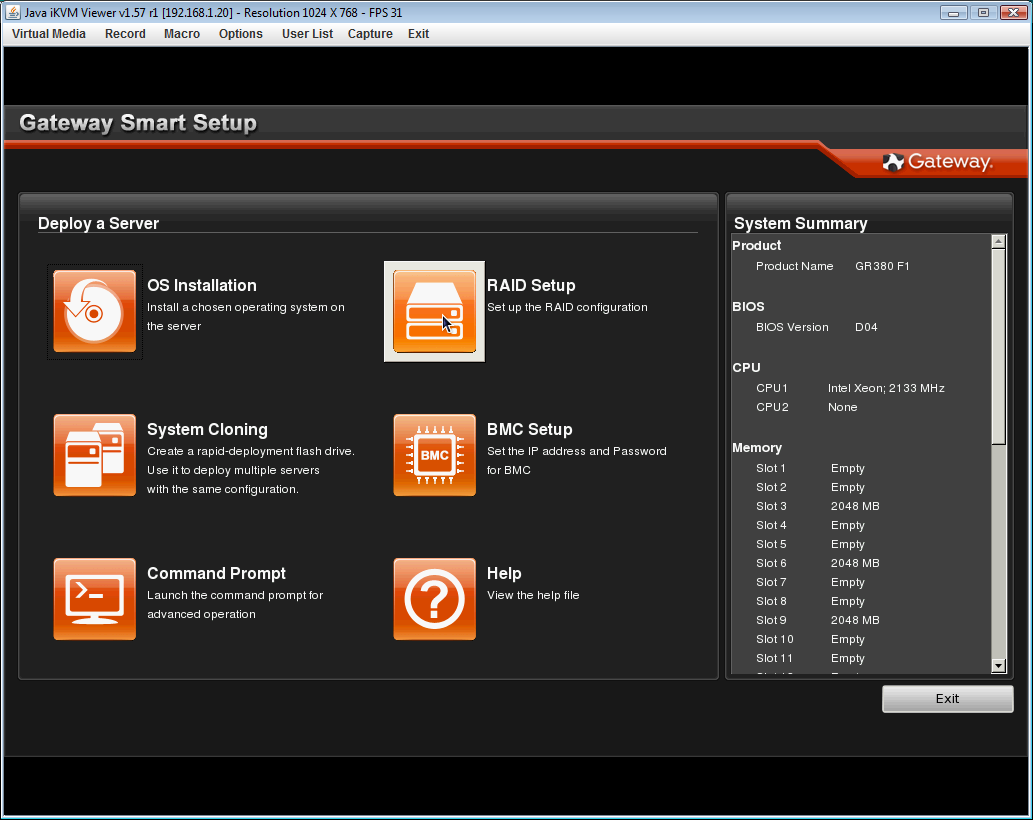Viewport: 1033px width, 820px height.
Task: Open the User List menu
Action: pyautogui.click(x=307, y=34)
